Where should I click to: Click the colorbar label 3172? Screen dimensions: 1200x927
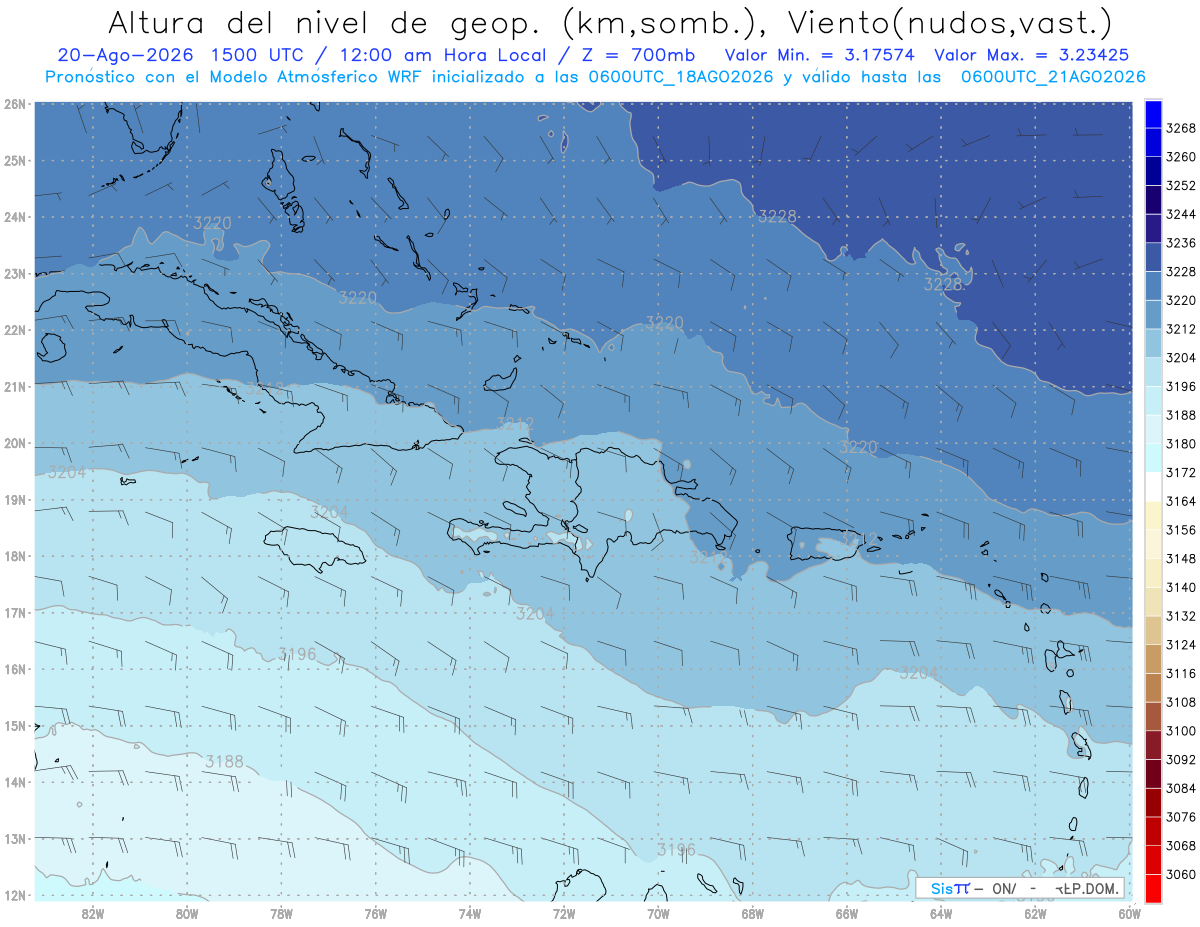(x=1181, y=472)
